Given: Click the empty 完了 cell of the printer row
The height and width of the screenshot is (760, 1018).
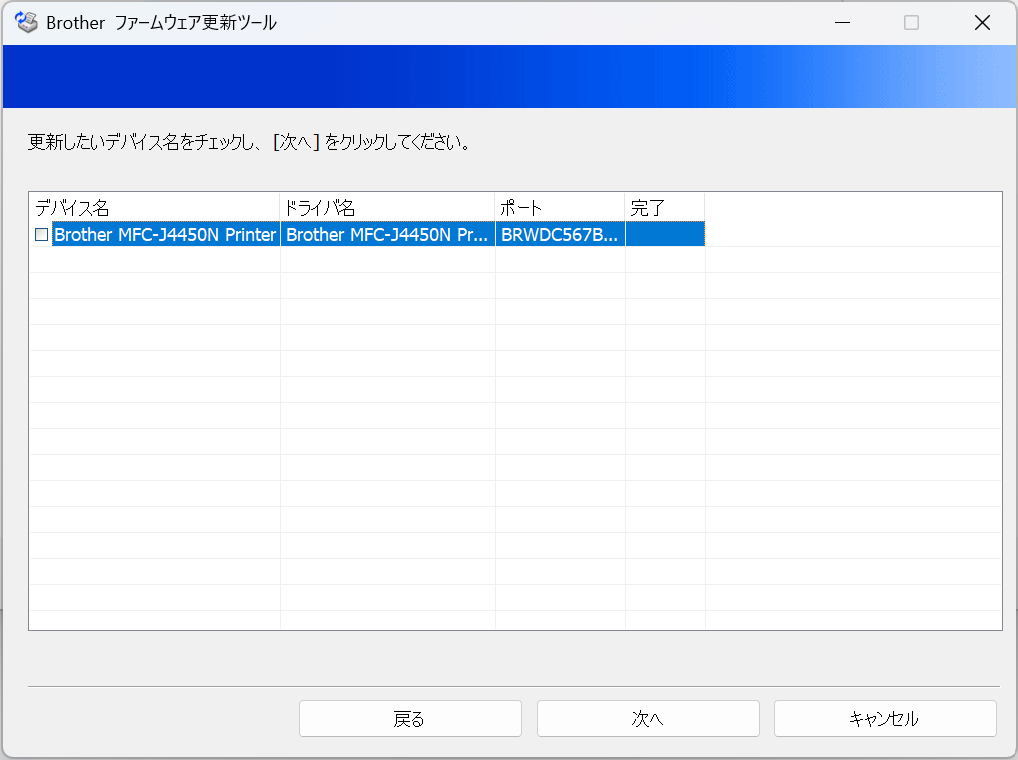Looking at the screenshot, I should tap(665, 234).
